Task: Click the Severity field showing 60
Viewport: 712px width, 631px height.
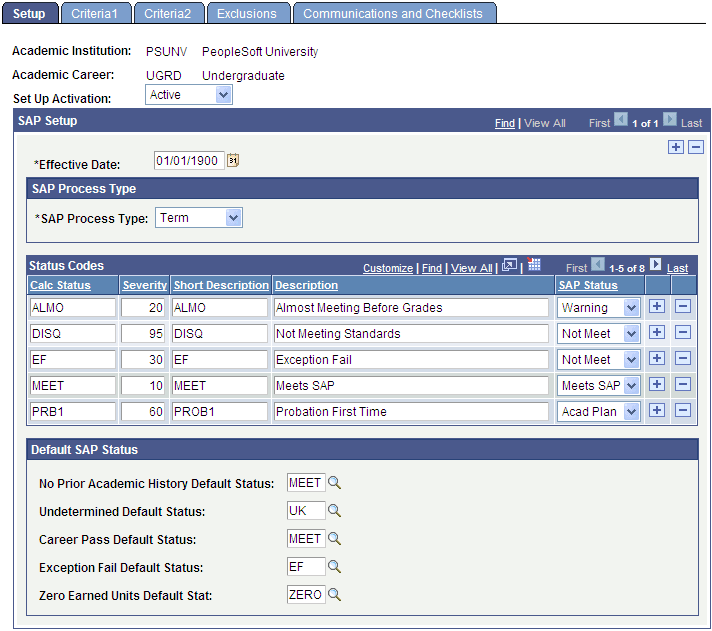Action: (x=143, y=411)
